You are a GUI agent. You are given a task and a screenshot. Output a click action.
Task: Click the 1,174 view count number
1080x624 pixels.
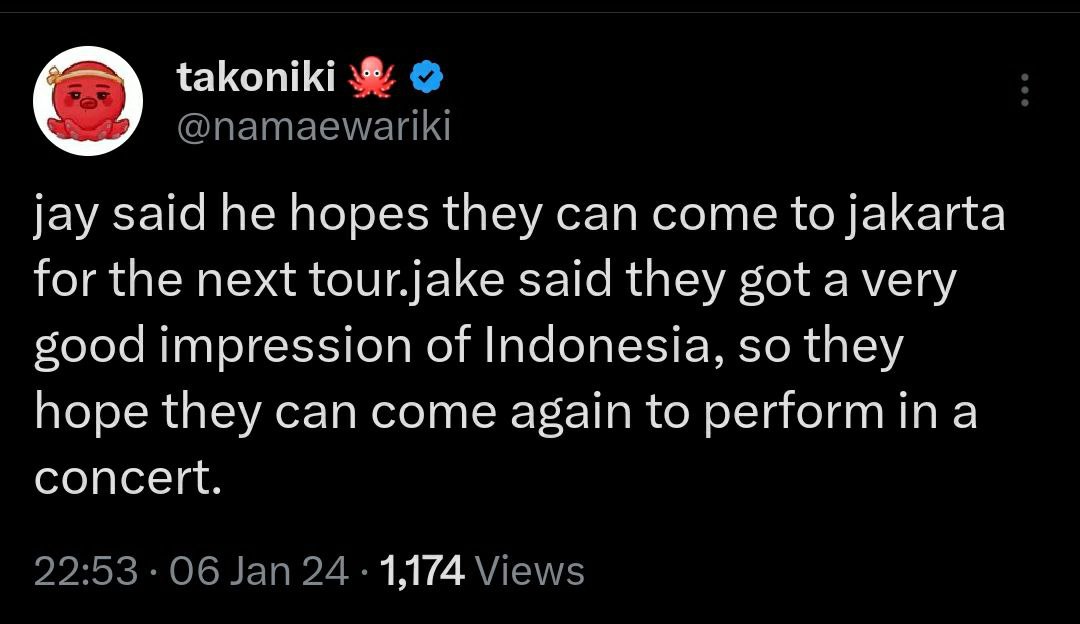422,571
